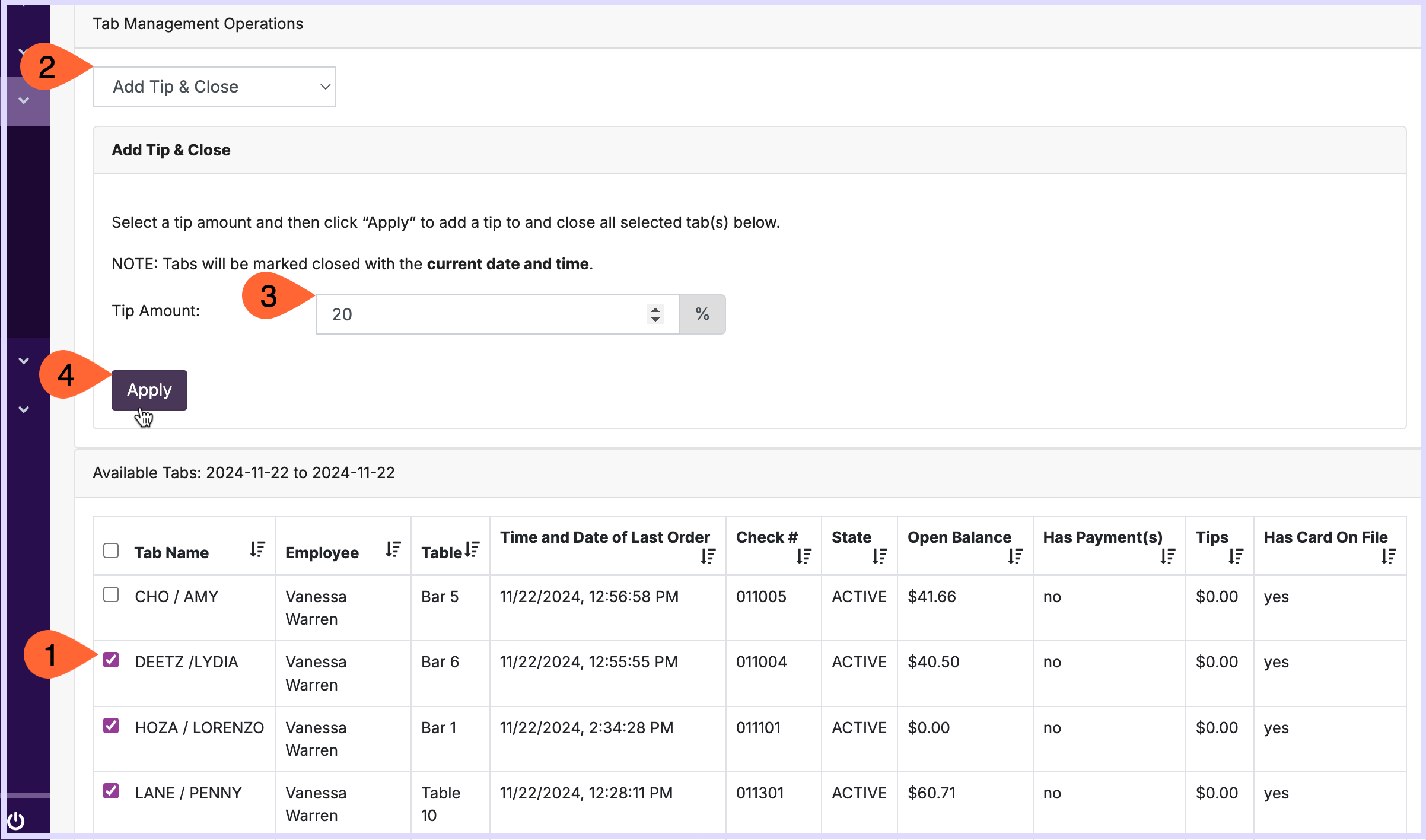Click the CHO / AMY tab name
Viewport: 1426px width, 840px height.
pyautogui.click(x=177, y=597)
